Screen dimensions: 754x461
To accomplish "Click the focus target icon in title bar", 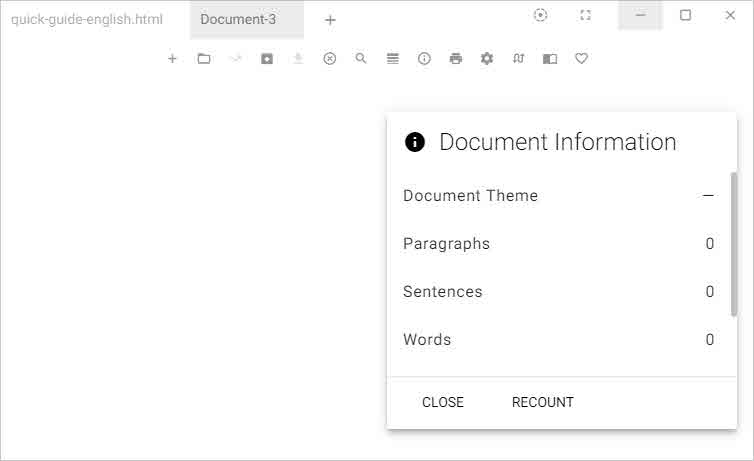I will click(x=540, y=15).
